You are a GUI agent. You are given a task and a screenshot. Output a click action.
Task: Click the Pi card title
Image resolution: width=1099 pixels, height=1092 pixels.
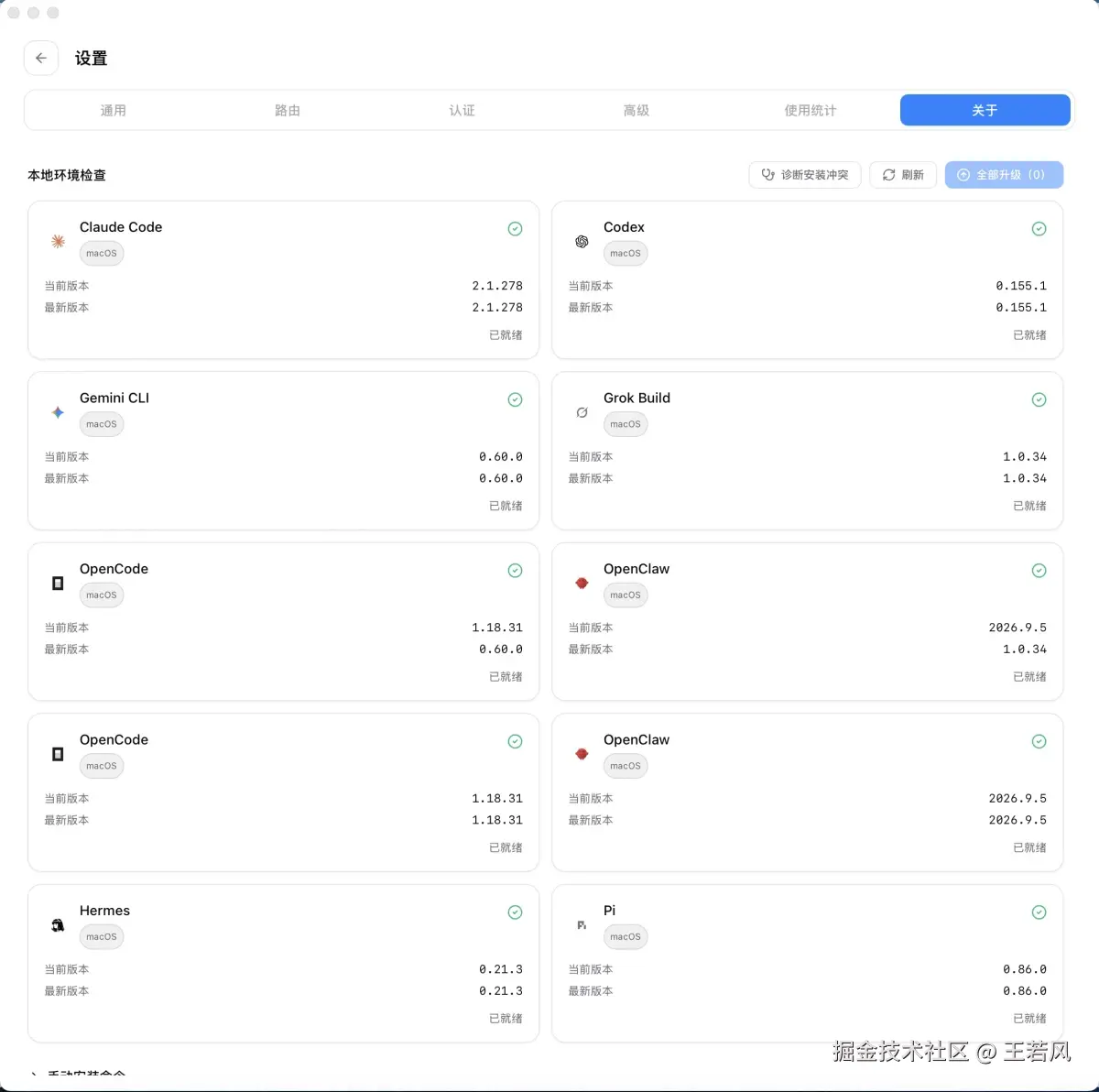609,911
